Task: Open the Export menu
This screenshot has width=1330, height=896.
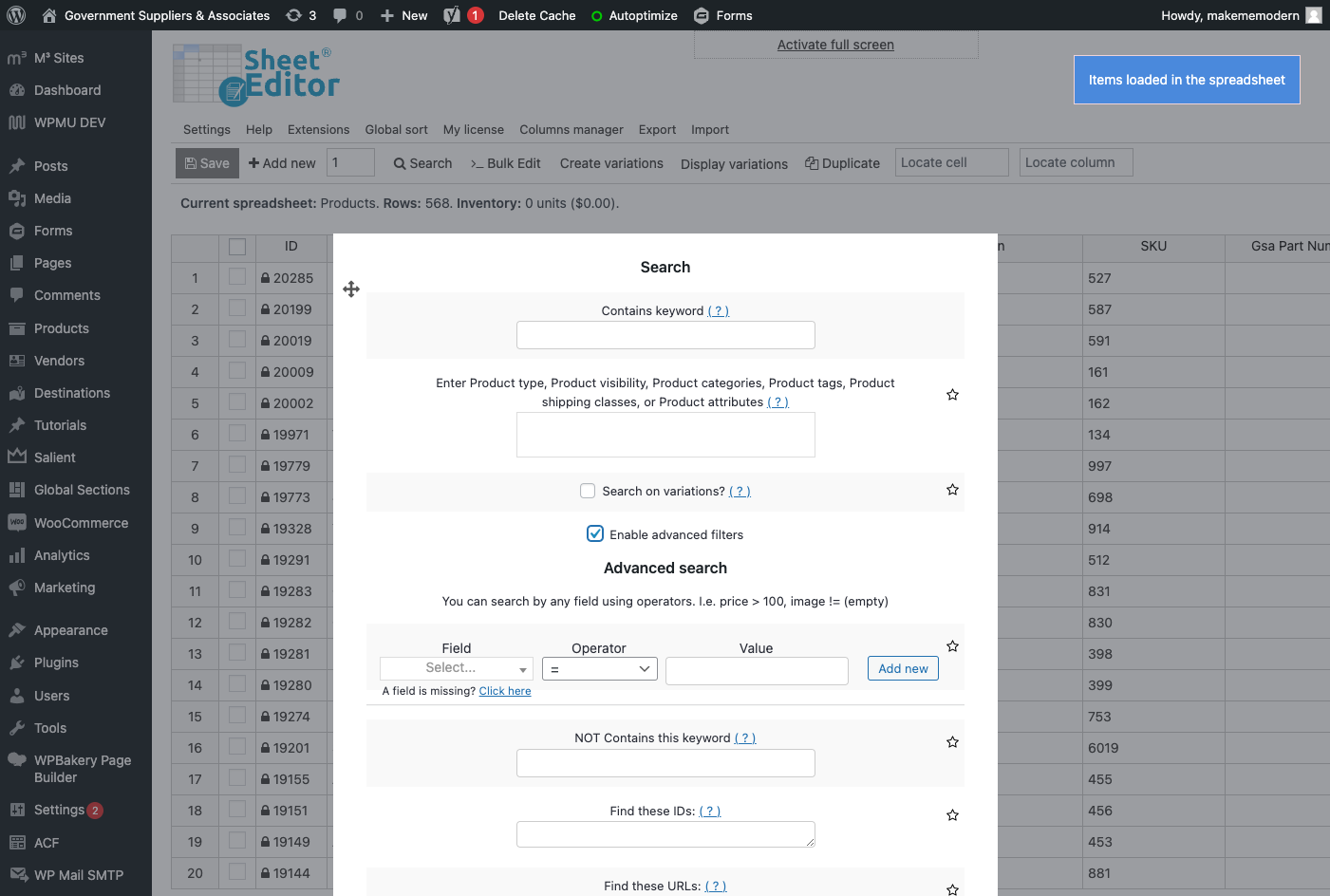Action: (x=657, y=130)
